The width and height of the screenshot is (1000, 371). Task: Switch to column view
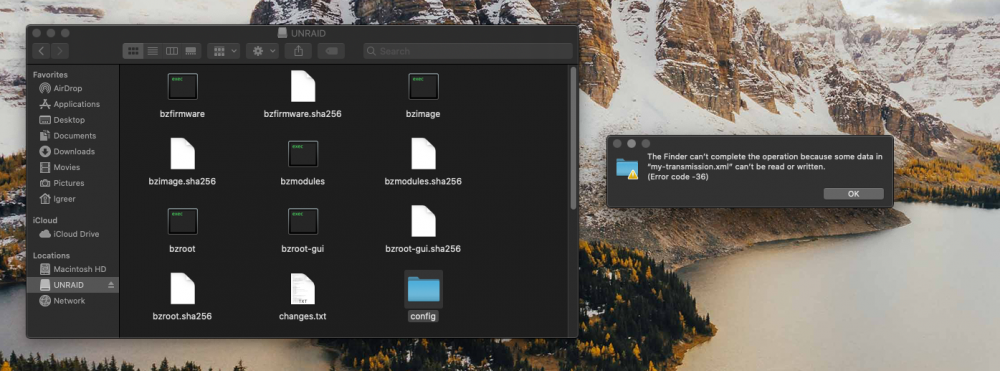tap(172, 51)
